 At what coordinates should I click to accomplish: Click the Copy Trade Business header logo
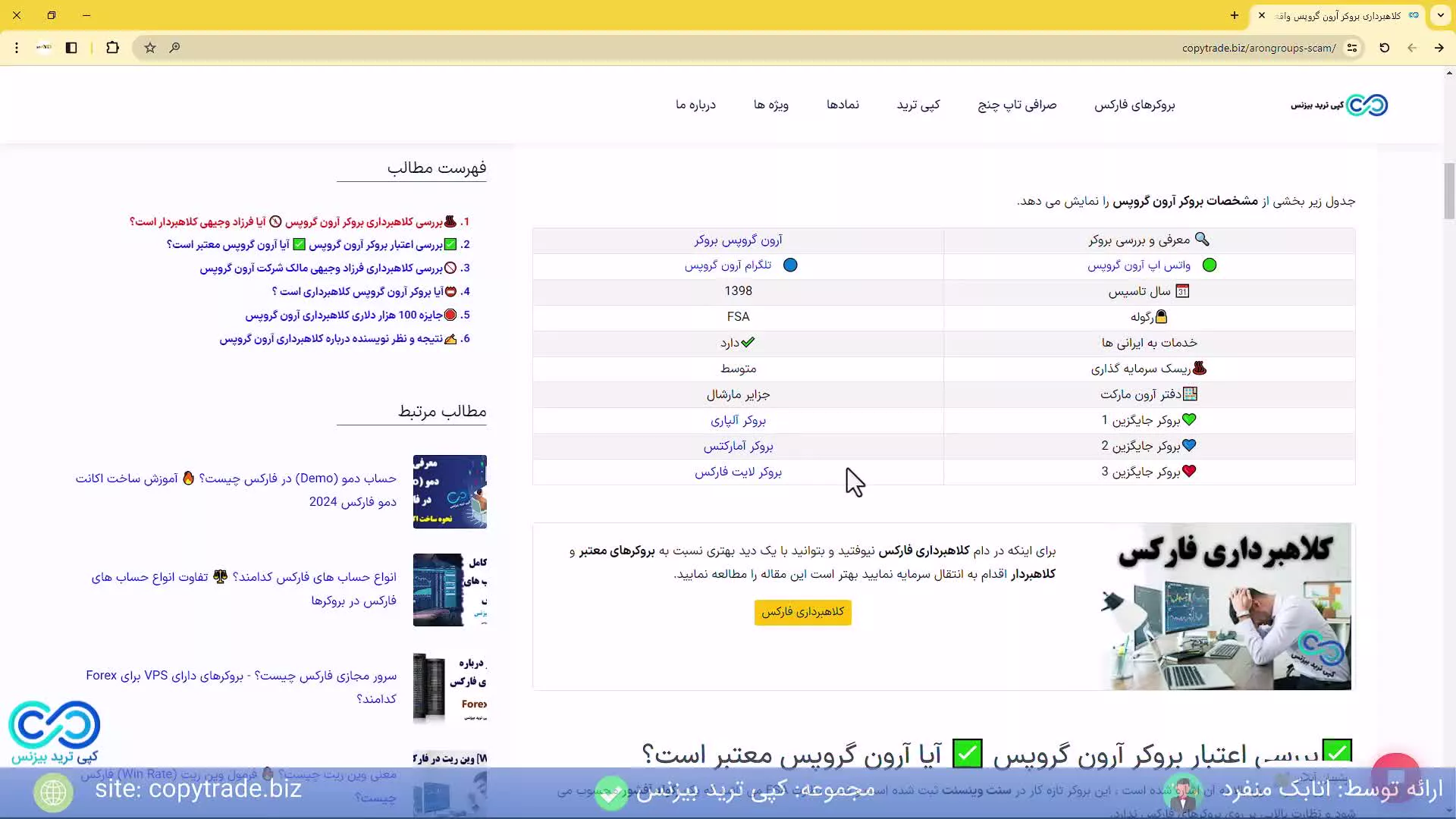1339,105
